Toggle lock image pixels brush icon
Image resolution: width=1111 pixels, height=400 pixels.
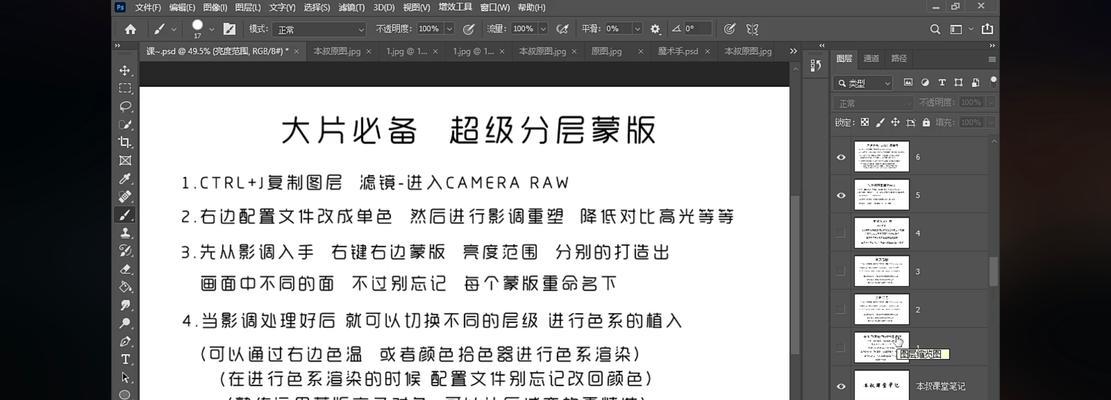pos(880,122)
